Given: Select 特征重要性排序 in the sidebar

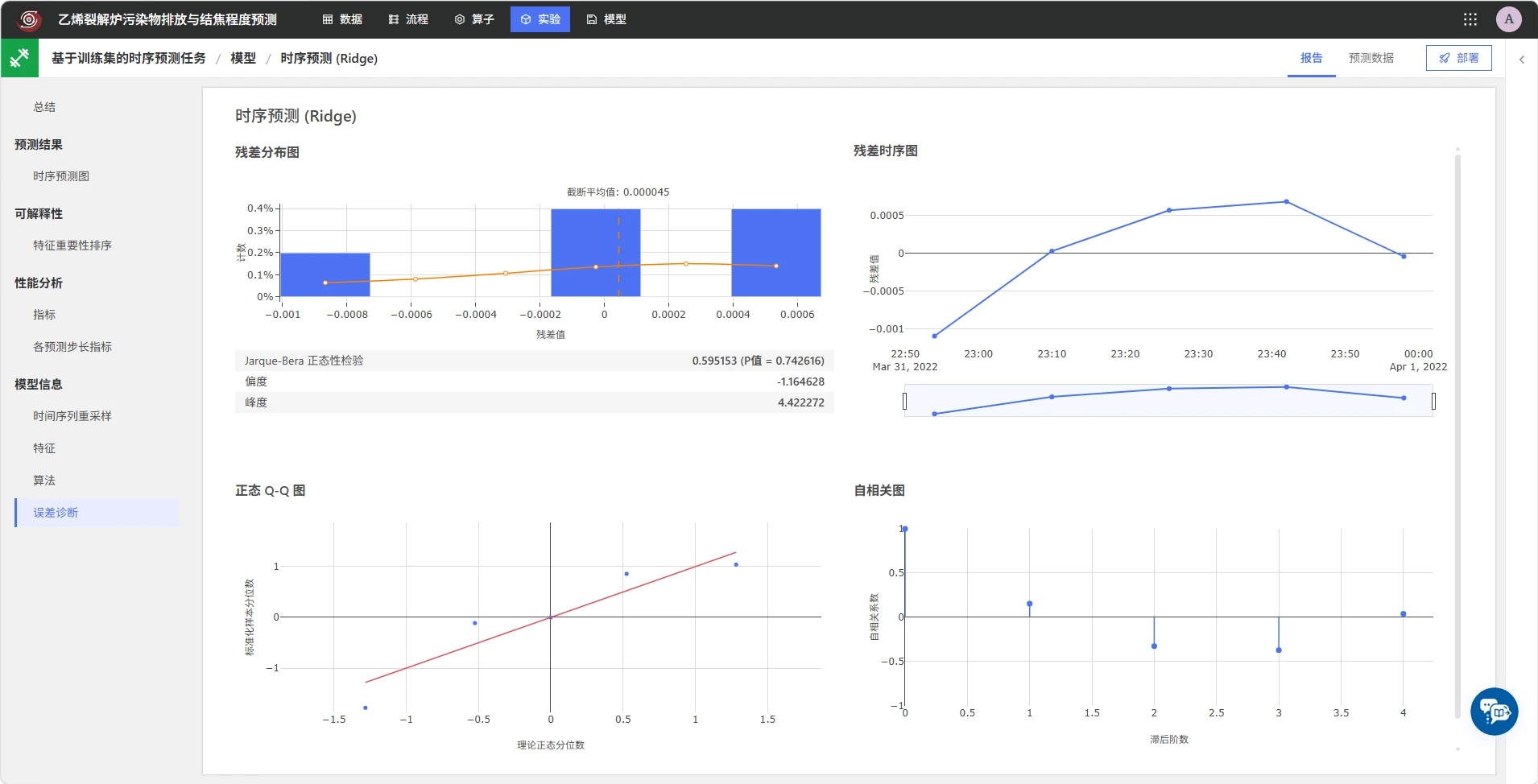Looking at the screenshot, I should point(72,246).
